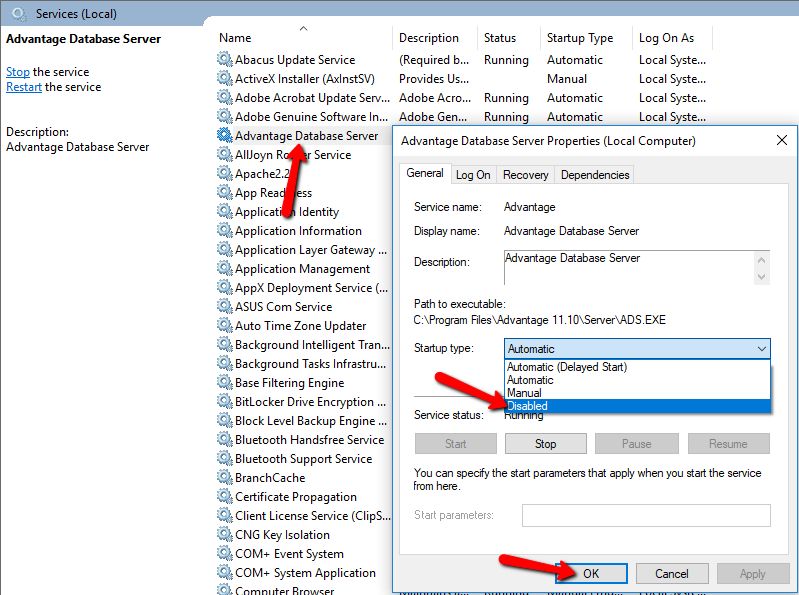Viewport: 799px width, 595px height.
Task: Click the Background Intelligent Transfer gear icon
Action: click(224, 344)
